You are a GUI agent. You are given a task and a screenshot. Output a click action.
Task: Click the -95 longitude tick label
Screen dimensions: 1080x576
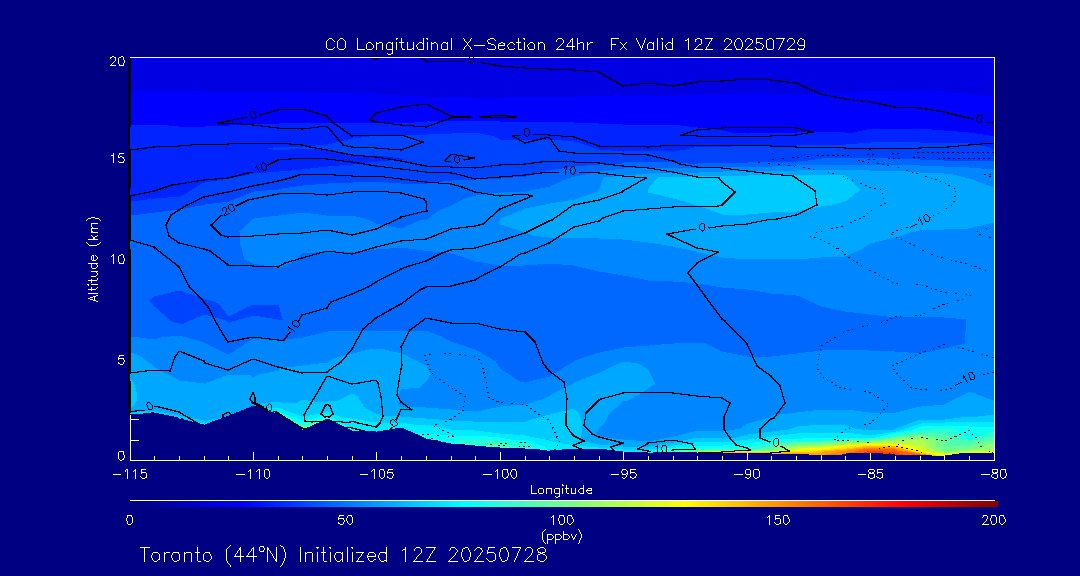(623, 475)
